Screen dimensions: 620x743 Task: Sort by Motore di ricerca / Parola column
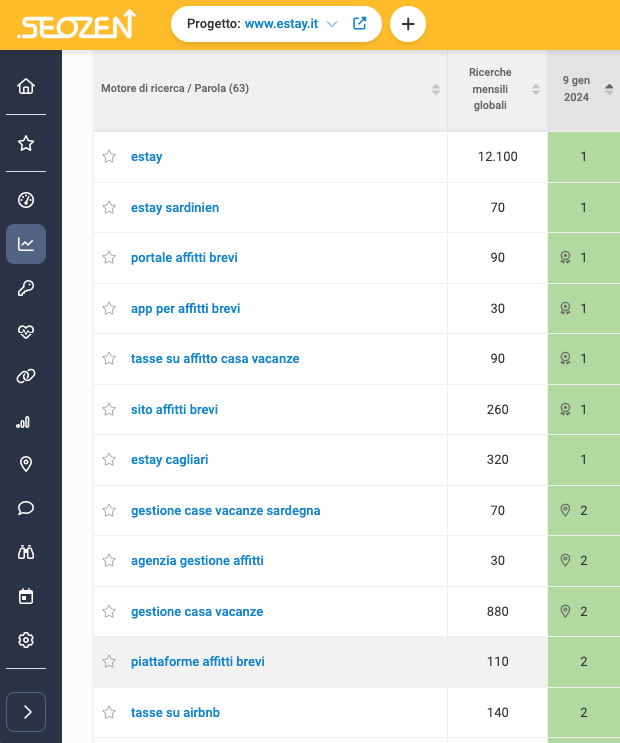tap(436, 89)
